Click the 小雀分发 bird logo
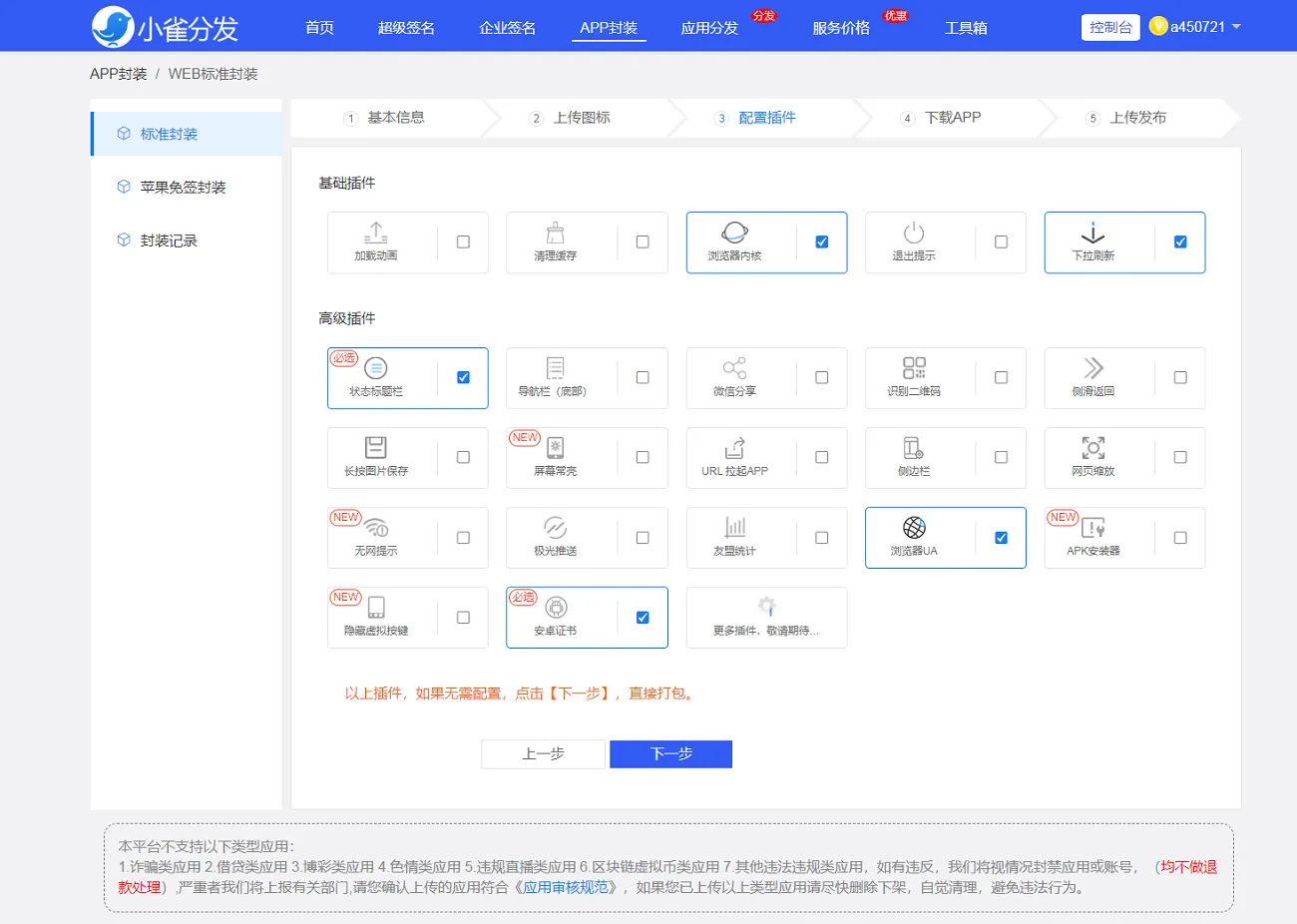This screenshot has width=1297, height=924. [x=113, y=27]
